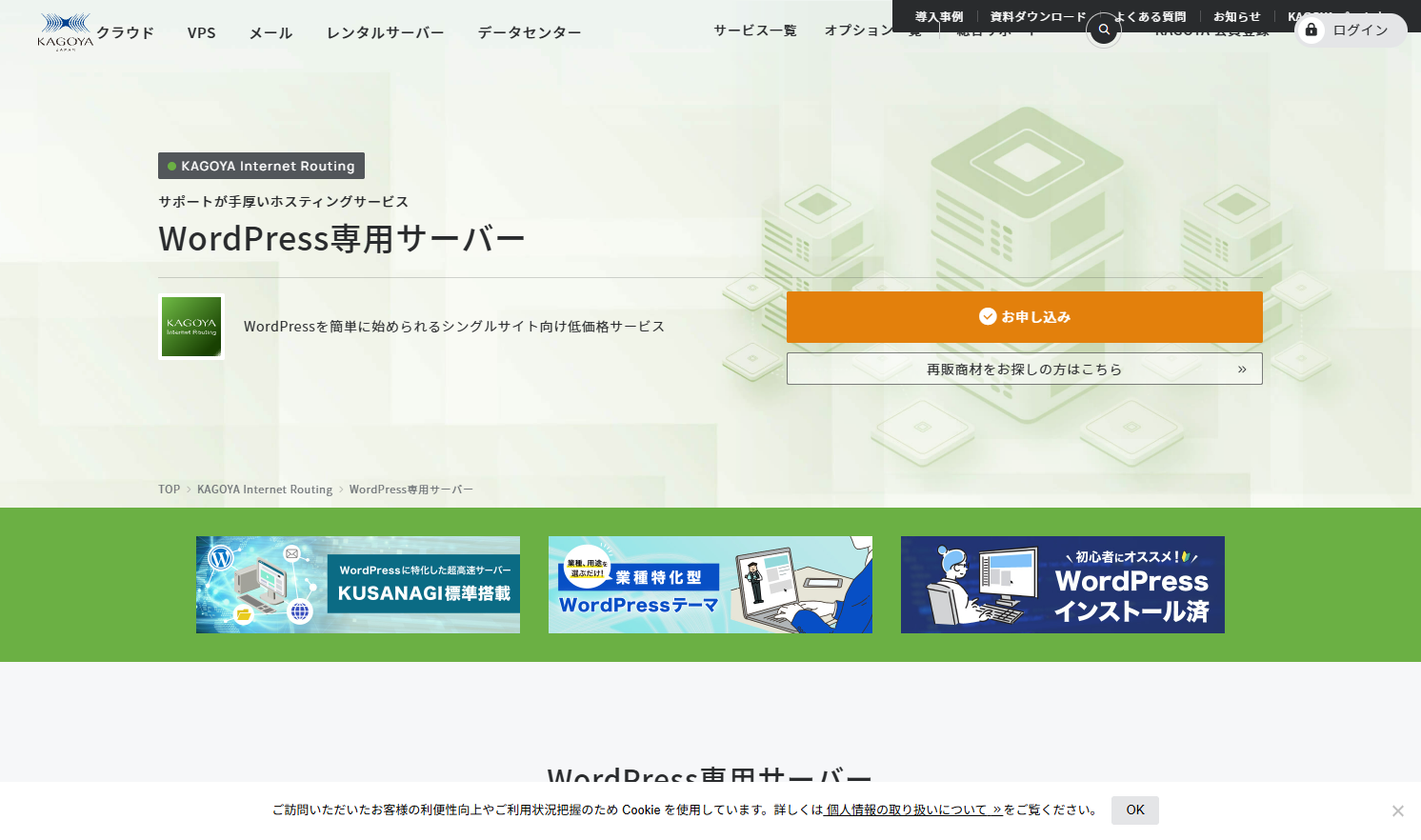Click サポートが手厚いホスティングサービス subtitle text
Image resolution: width=1421 pixels, height=840 pixels.
coord(284,202)
